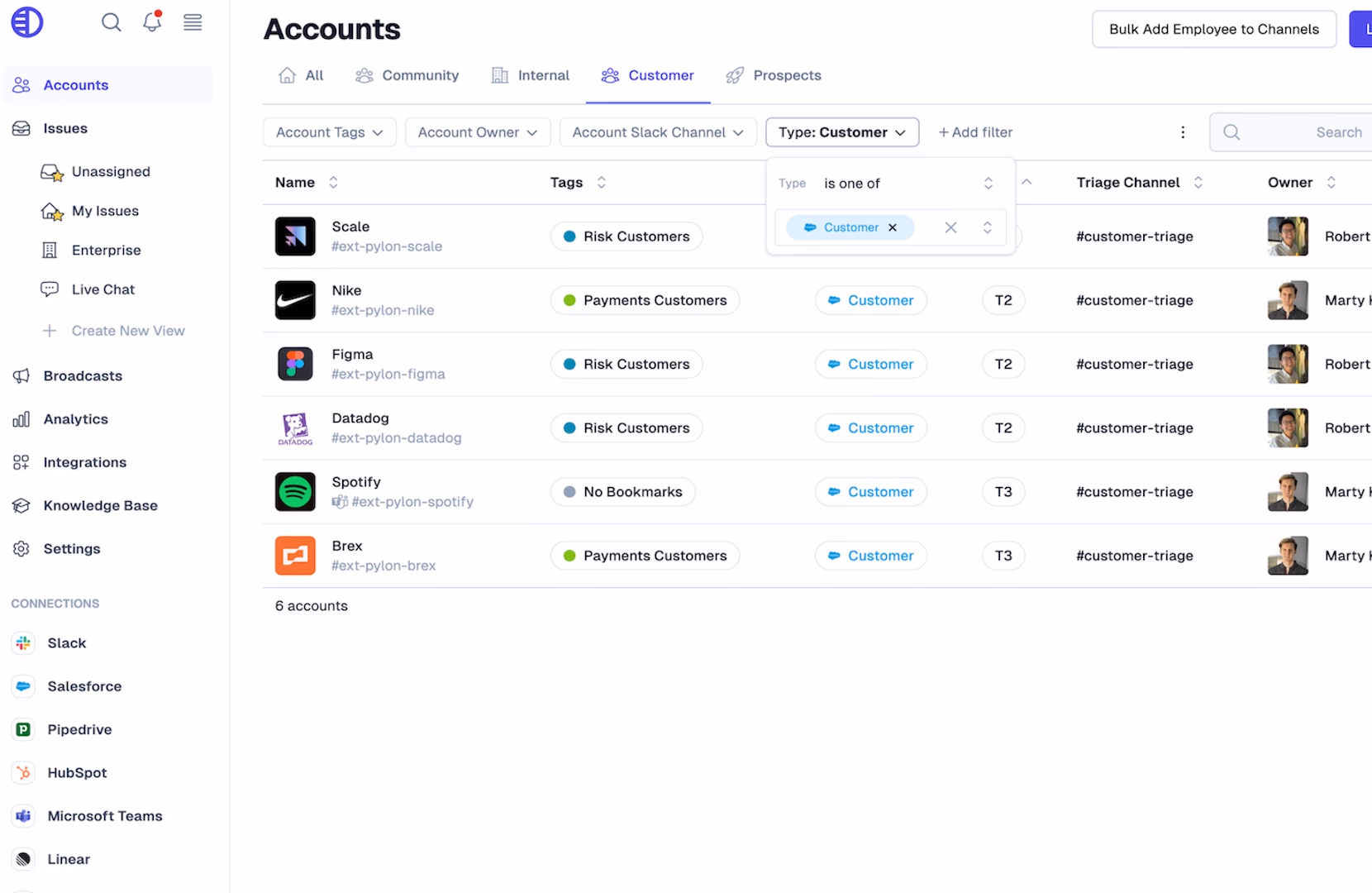Click Bulk Add Employee to Channels
Viewport: 1372px width, 893px height.
[x=1214, y=29]
